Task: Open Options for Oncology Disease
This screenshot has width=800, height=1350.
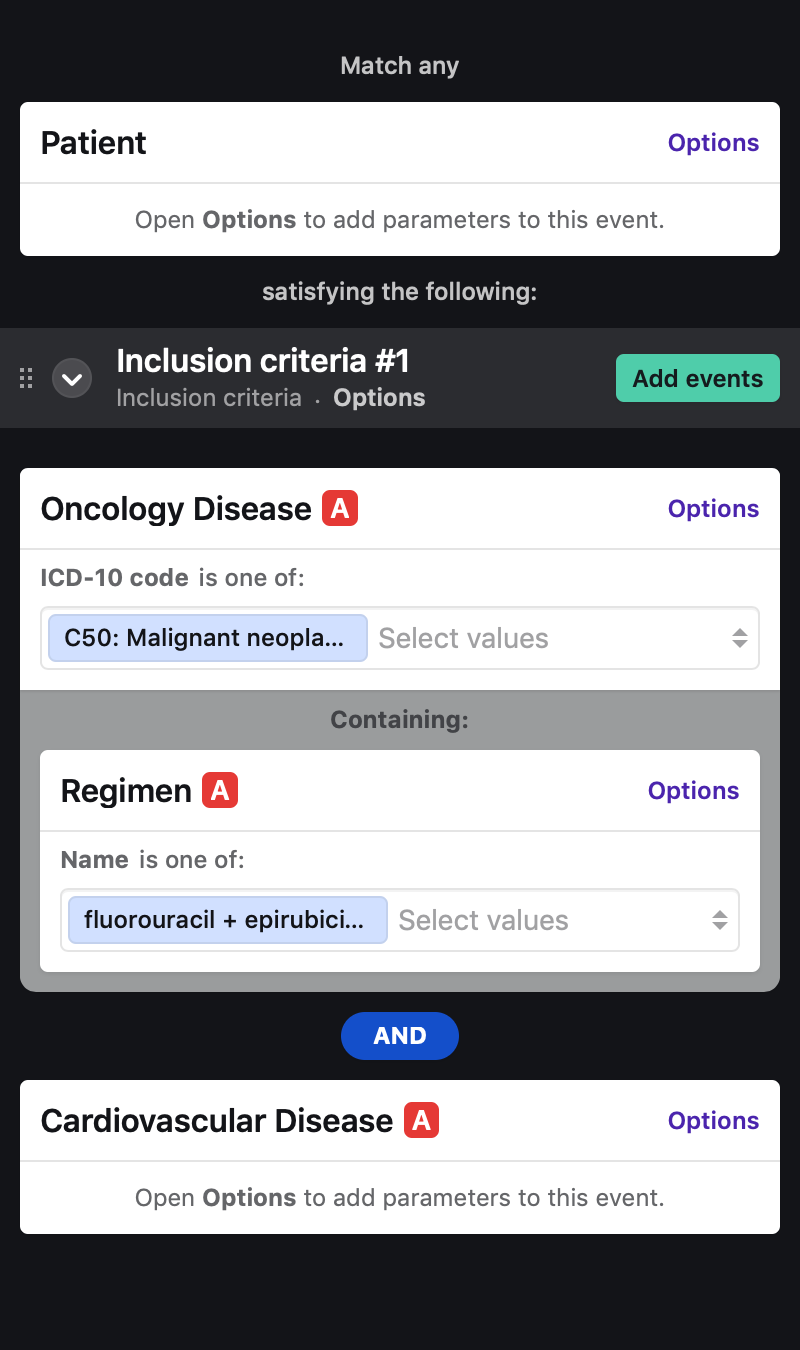Action: click(x=713, y=509)
